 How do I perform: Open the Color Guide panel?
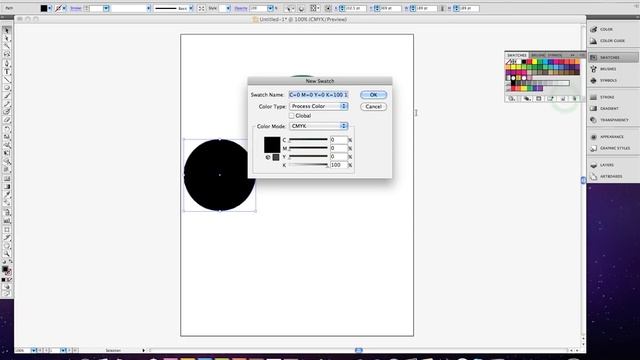pyautogui.click(x=613, y=41)
